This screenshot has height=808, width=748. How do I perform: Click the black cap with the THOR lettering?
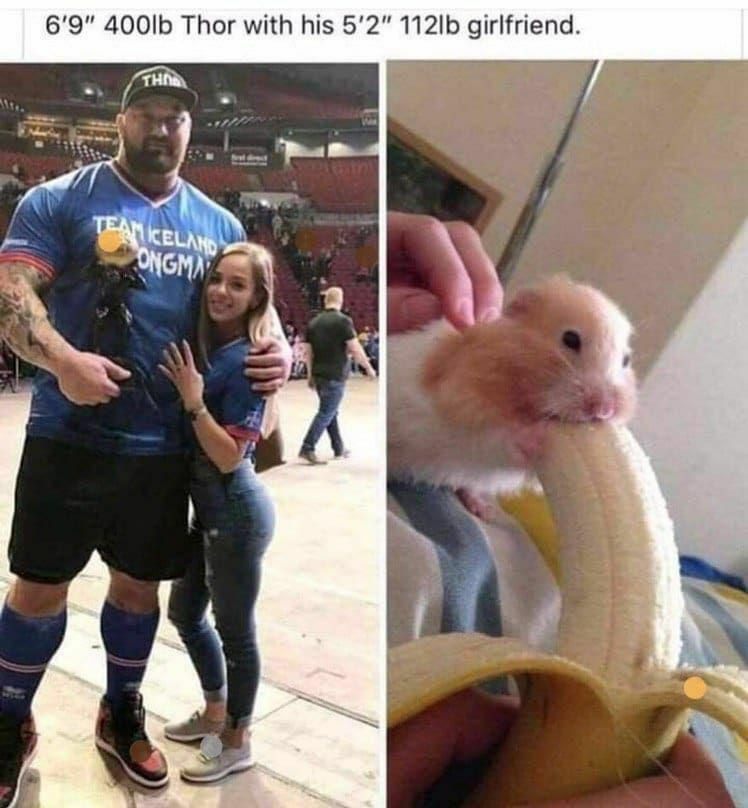[x=159, y=89]
